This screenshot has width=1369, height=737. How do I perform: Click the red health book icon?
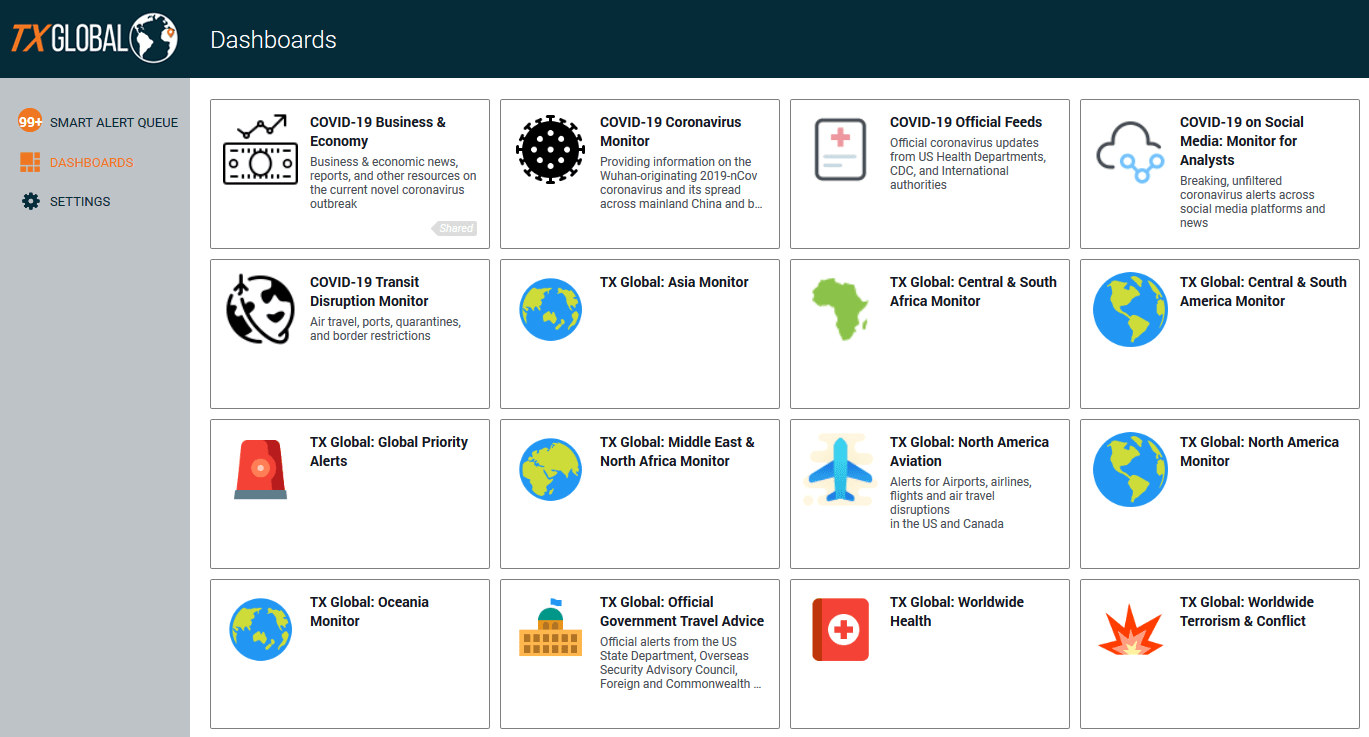tap(840, 629)
